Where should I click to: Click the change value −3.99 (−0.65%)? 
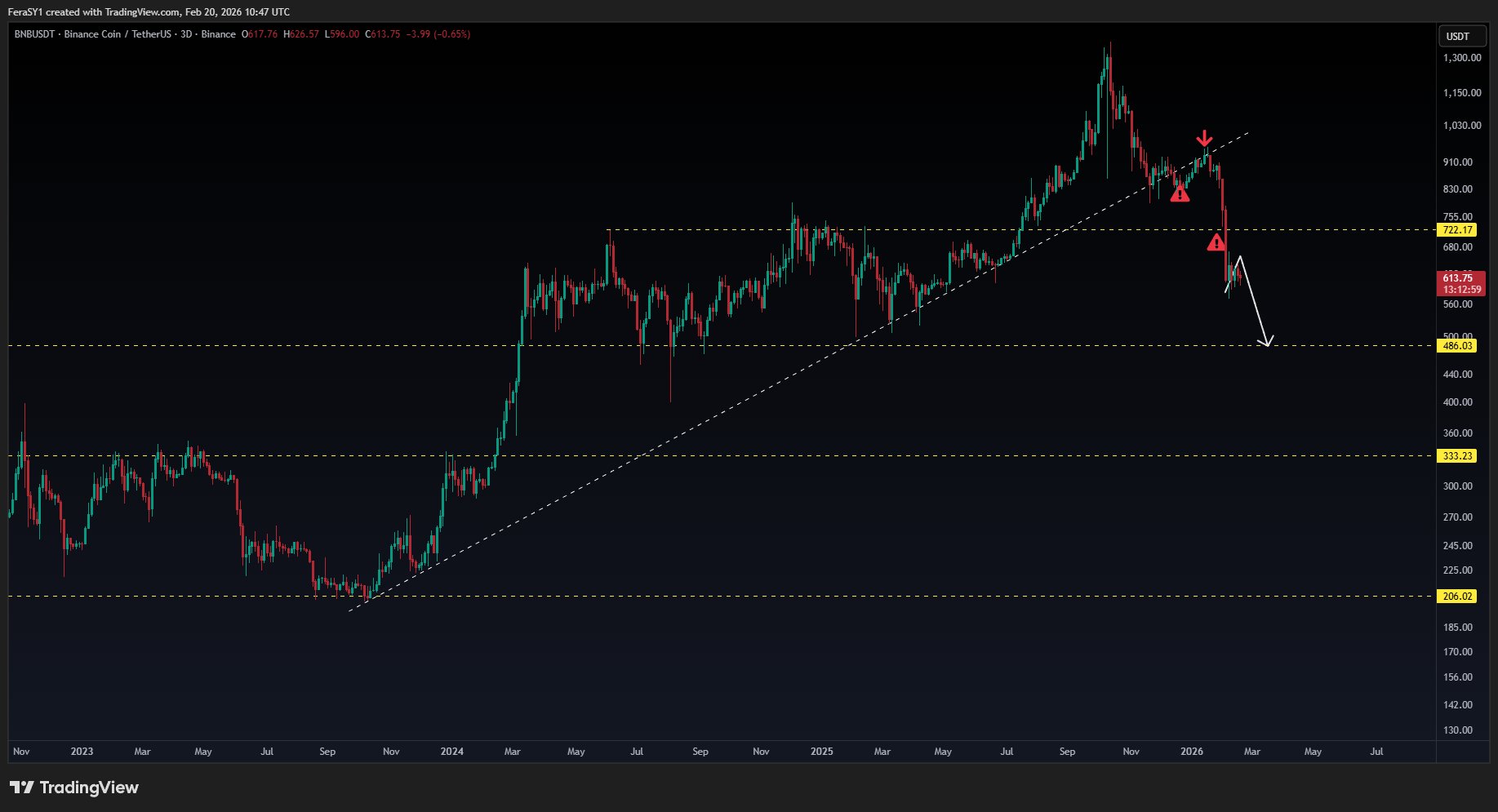[x=438, y=34]
